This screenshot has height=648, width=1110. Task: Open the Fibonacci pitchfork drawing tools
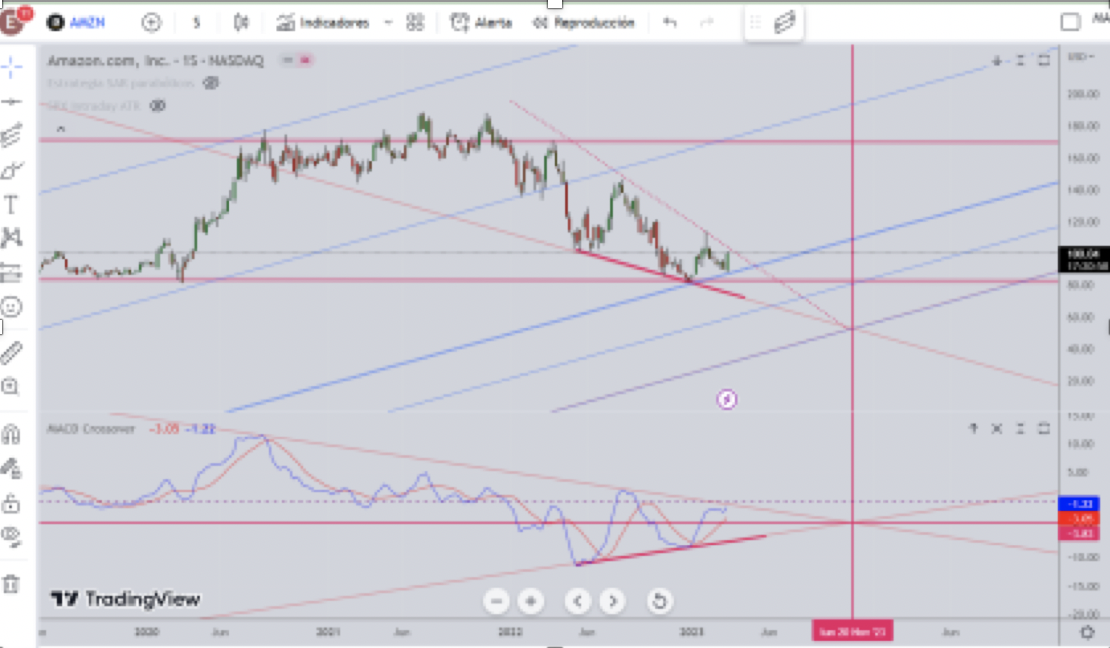11,135
